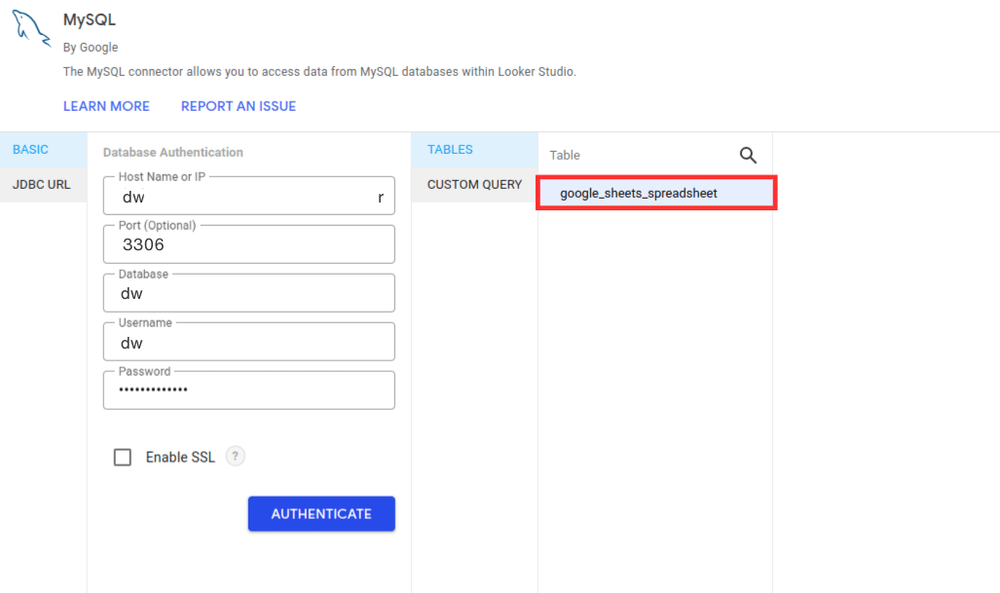Open the LEARN MORE link
The height and width of the screenshot is (593, 1000).
coord(106,105)
